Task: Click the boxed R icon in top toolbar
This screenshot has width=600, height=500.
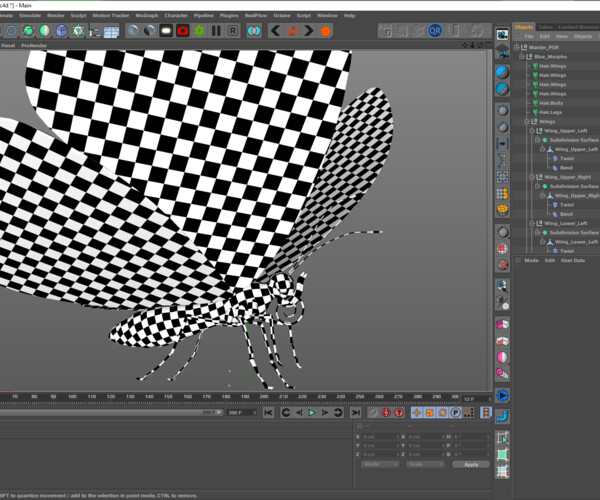Action: pyautogui.click(x=233, y=31)
